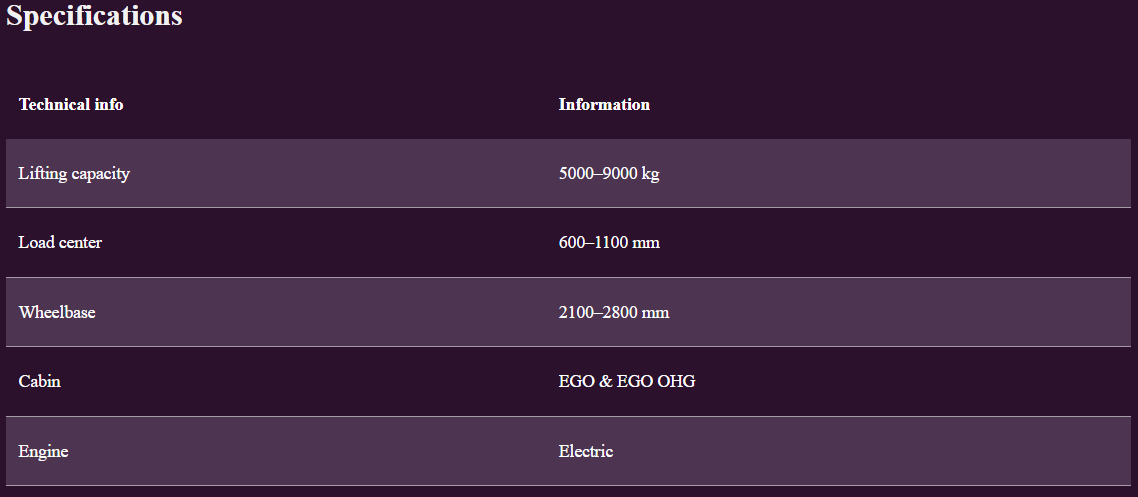
Task: Click the word info in table header
Action: (109, 104)
